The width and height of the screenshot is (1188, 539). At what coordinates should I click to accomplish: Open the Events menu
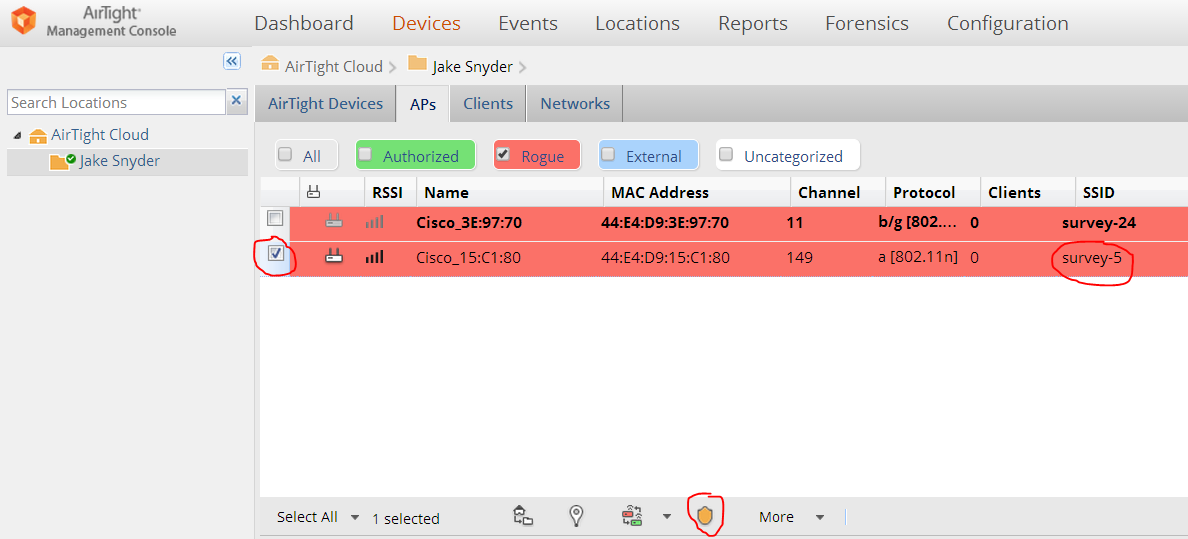[x=528, y=23]
